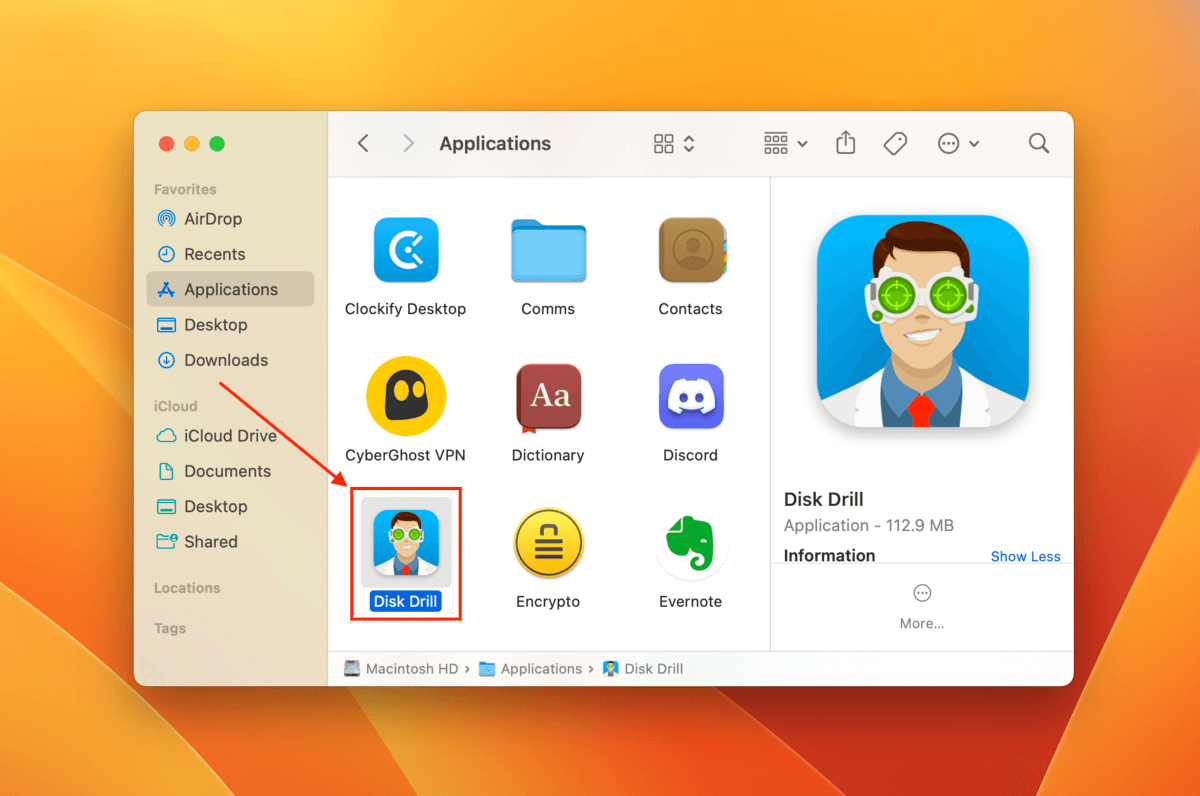Open iCloud Drive in the sidebar
Screen dimensions: 1200x796
[230, 436]
